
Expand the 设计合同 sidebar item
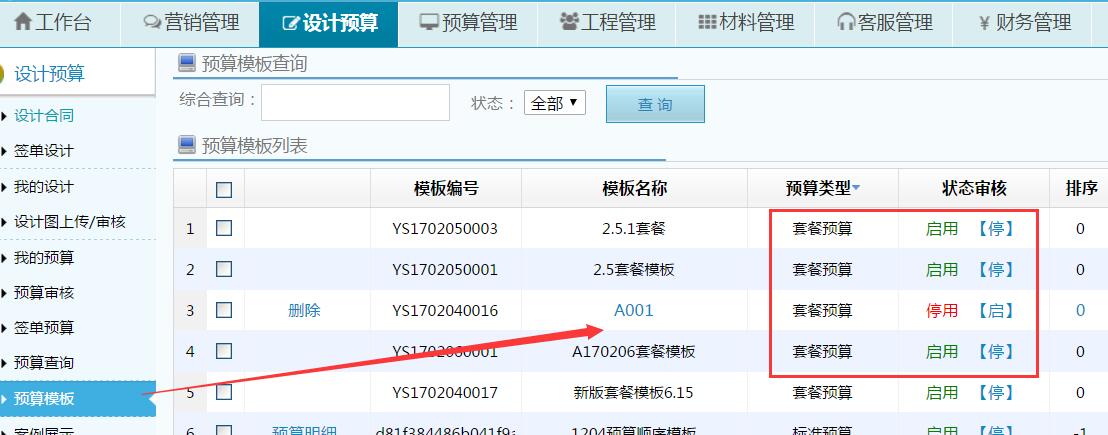point(44,115)
